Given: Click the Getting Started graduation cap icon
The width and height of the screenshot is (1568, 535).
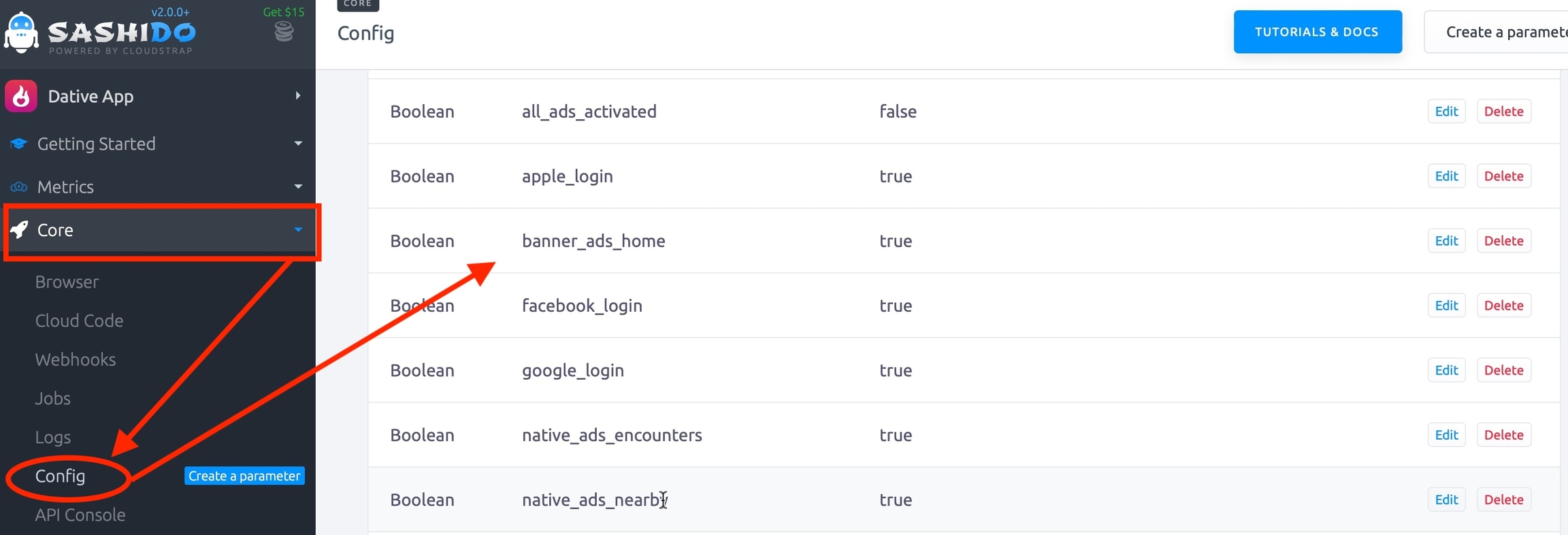Looking at the screenshot, I should click(x=18, y=144).
